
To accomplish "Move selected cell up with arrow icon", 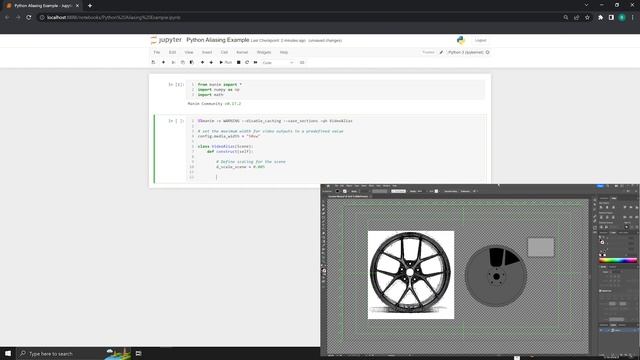I will coord(202,62).
